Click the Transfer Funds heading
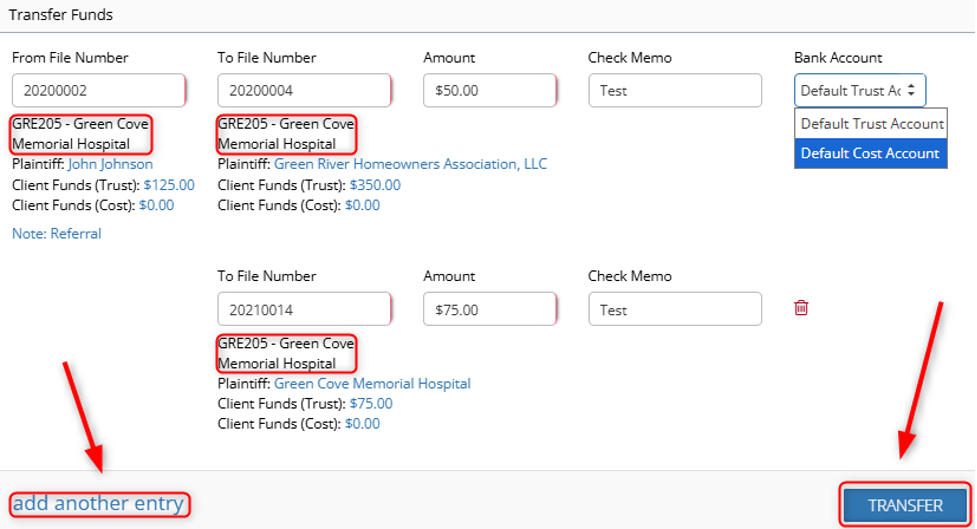 (61, 15)
